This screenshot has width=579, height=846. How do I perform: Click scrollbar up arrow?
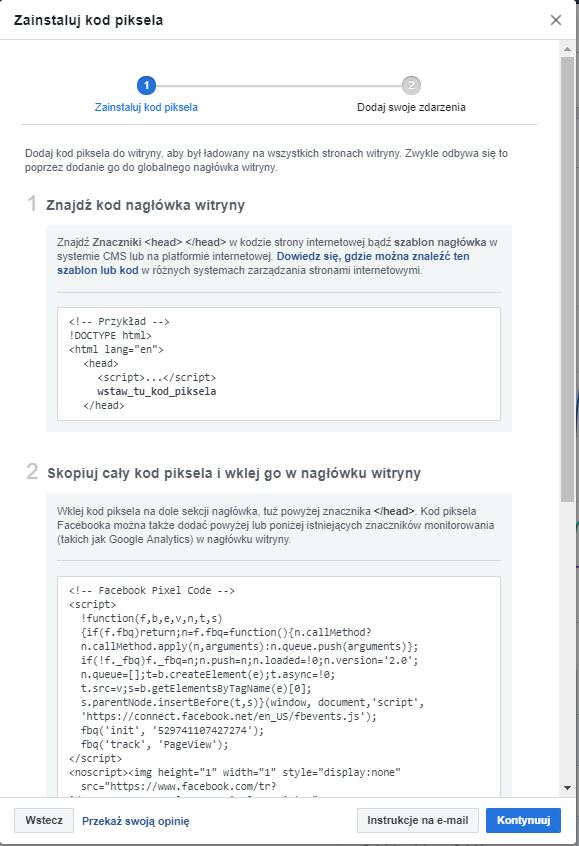567,49
